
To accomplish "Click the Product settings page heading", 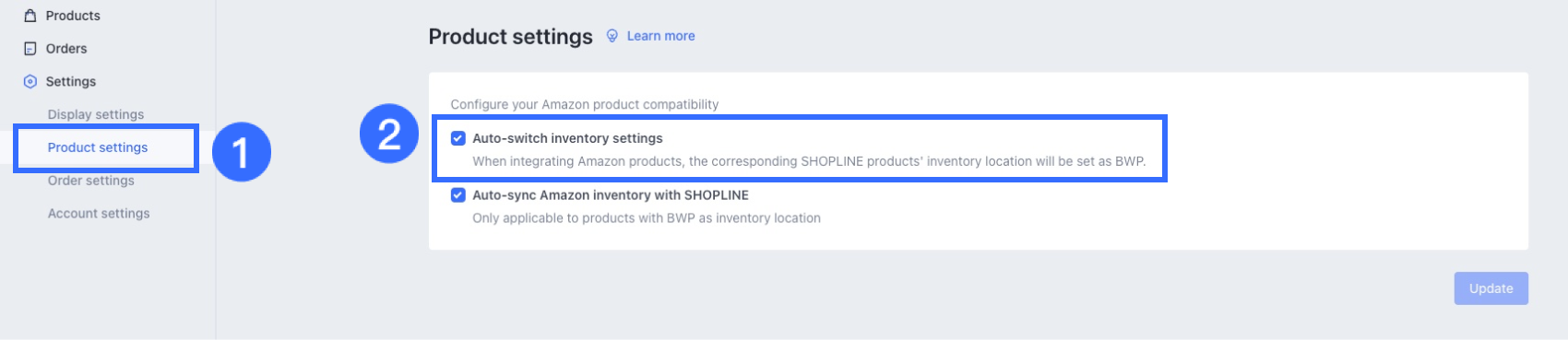I will click(x=510, y=37).
